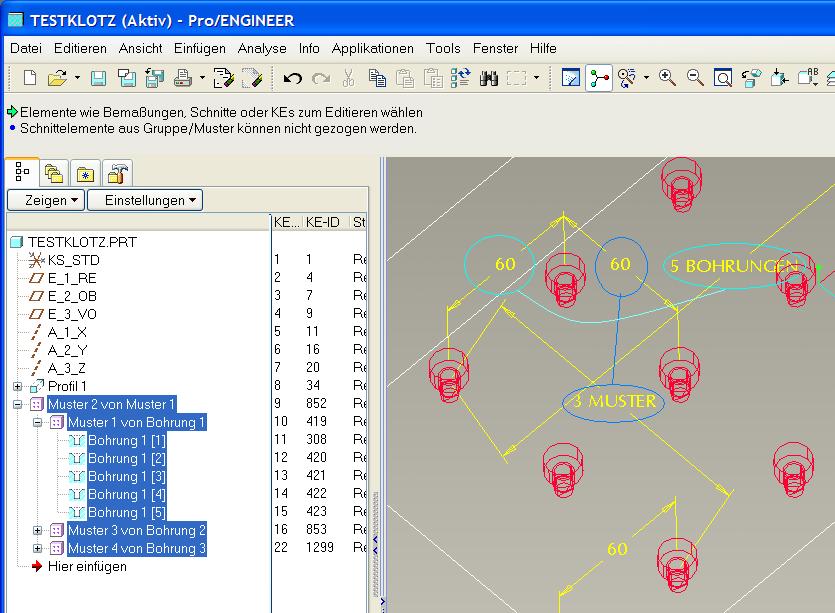
Task: Click the Copy icon
Action: pyautogui.click(x=377, y=78)
